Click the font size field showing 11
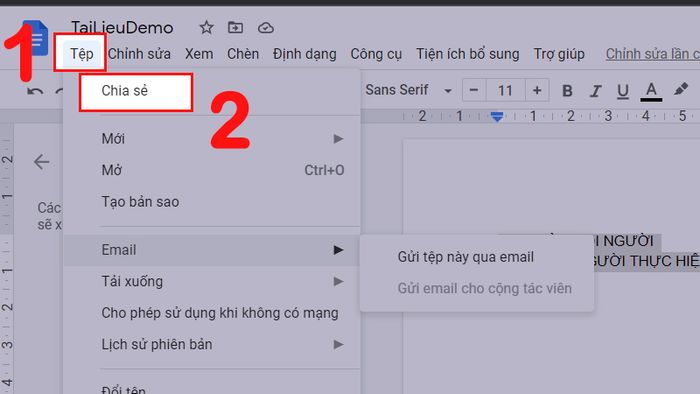The image size is (700, 394). (505, 91)
